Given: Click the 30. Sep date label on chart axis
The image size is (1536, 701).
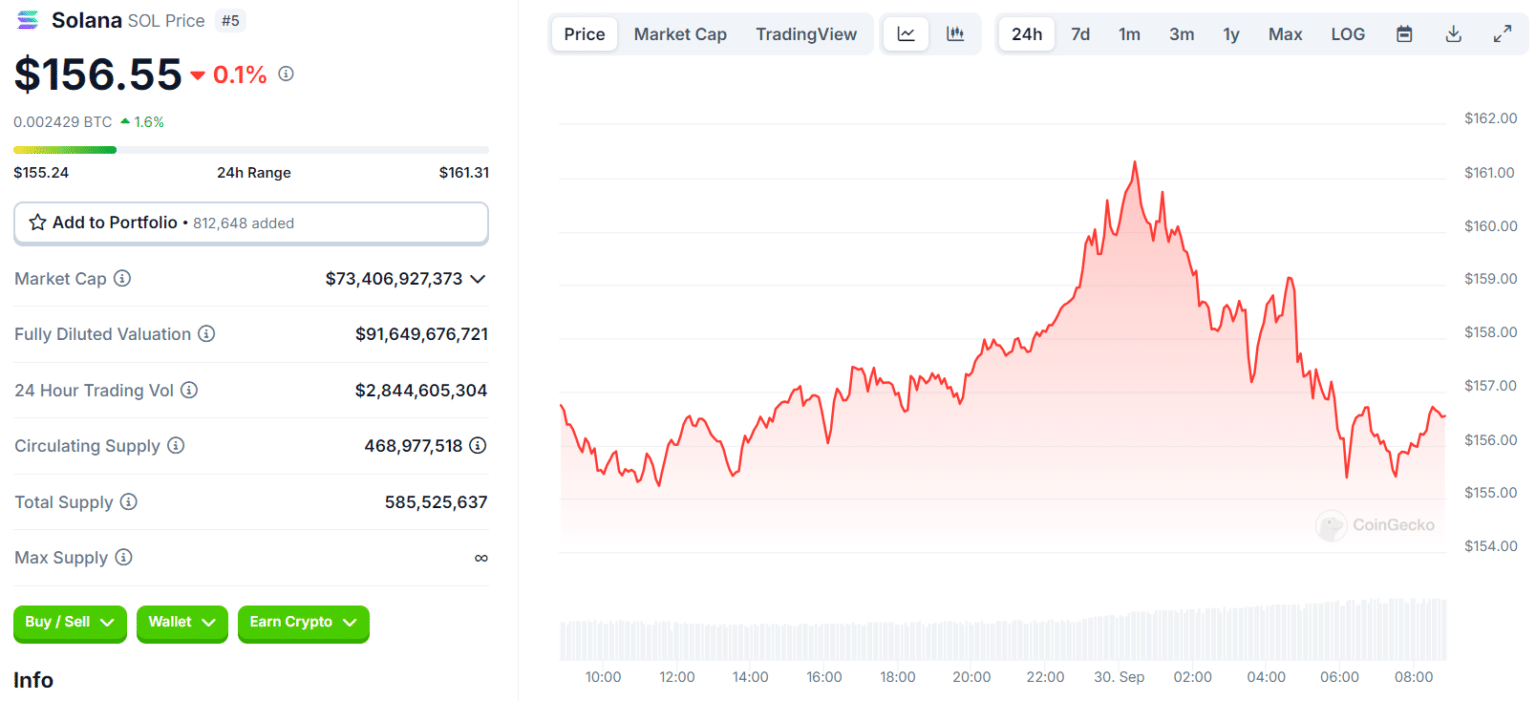Looking at the screenshot, I should tap(1119, 677).
